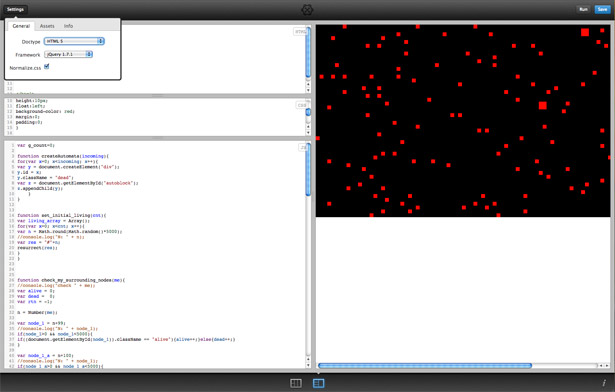This screenshot has width=615, height=392.
Task: Toggle the Normalize.css checkbox
Action: click(47, 66)
